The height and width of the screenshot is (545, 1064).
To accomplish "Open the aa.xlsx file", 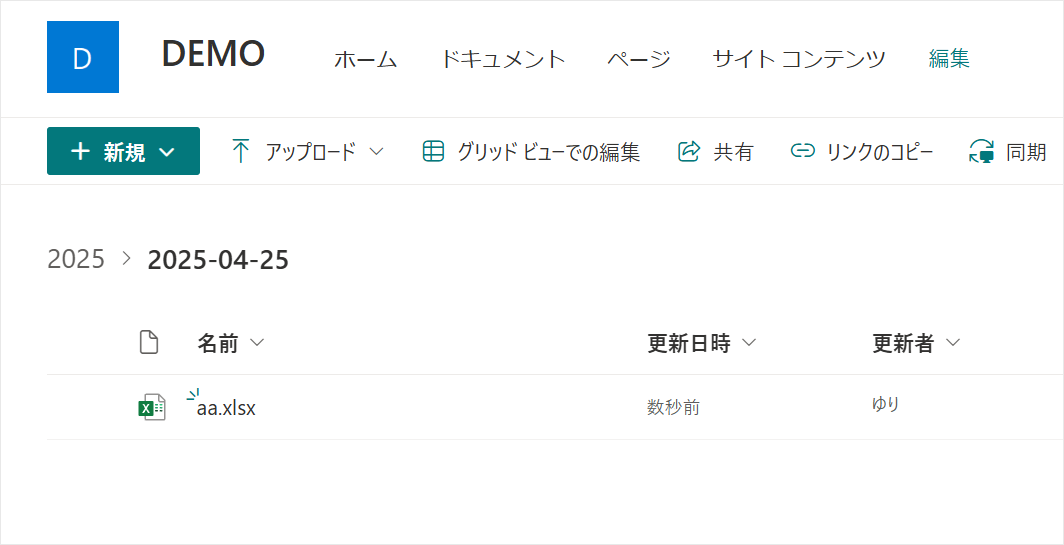I will pyautogui.click(x=227, y=408).
